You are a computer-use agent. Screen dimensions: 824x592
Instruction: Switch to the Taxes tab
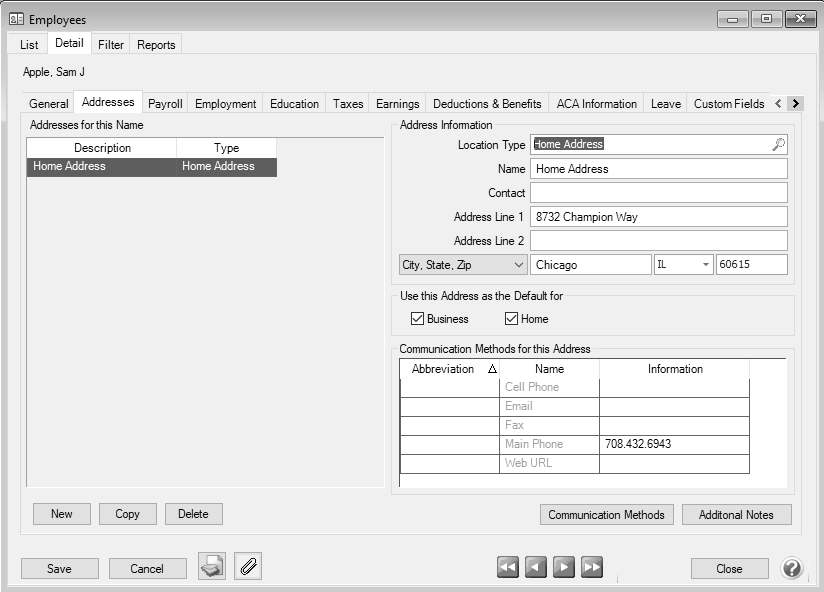pyautogui.click(x=348, y=103)
